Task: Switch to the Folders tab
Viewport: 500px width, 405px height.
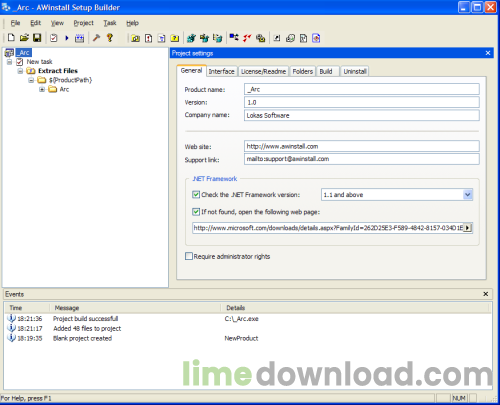Action: tap(303, 71)
